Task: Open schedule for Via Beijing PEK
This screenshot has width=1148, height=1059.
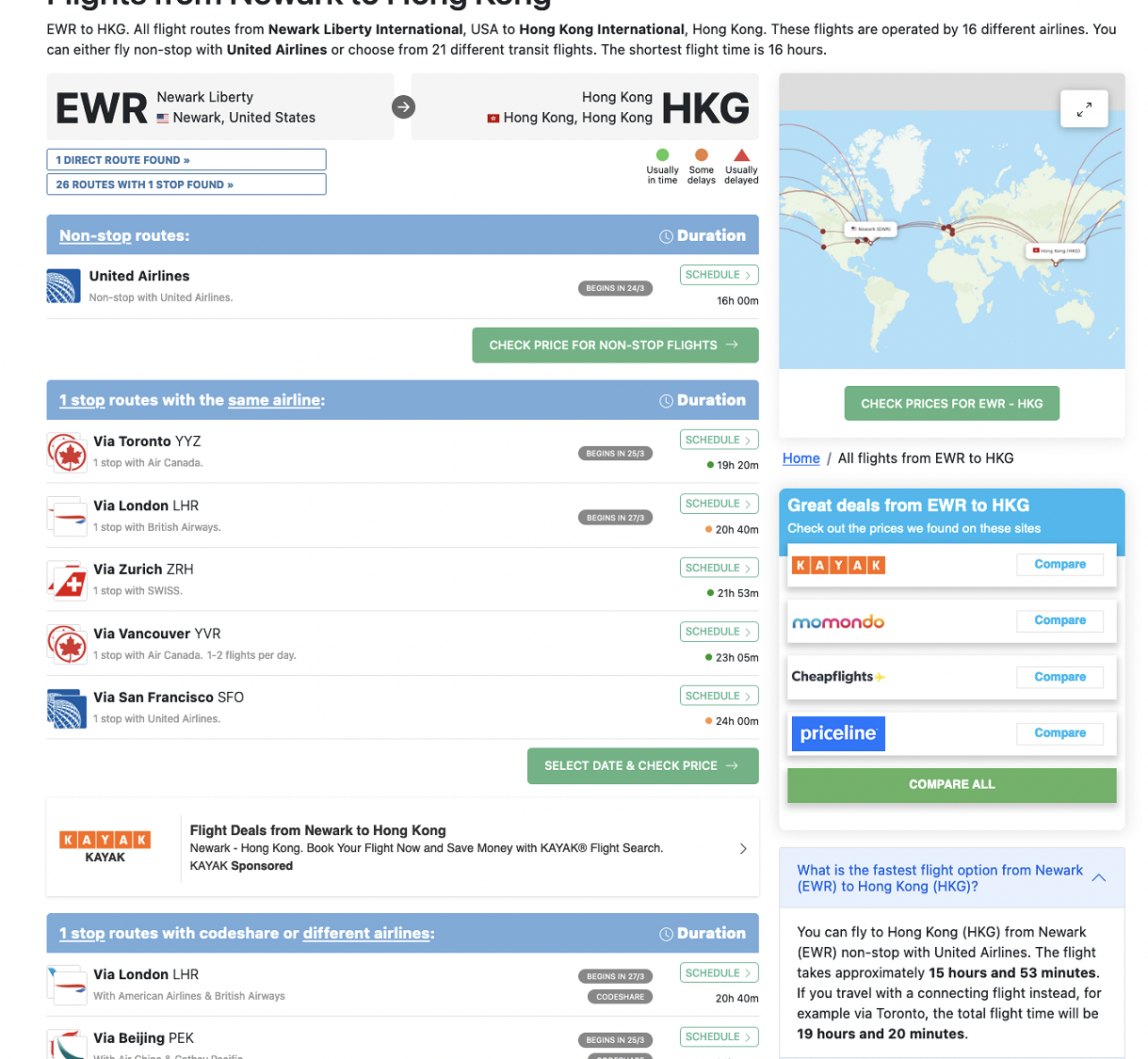Action: [719, 1036]
